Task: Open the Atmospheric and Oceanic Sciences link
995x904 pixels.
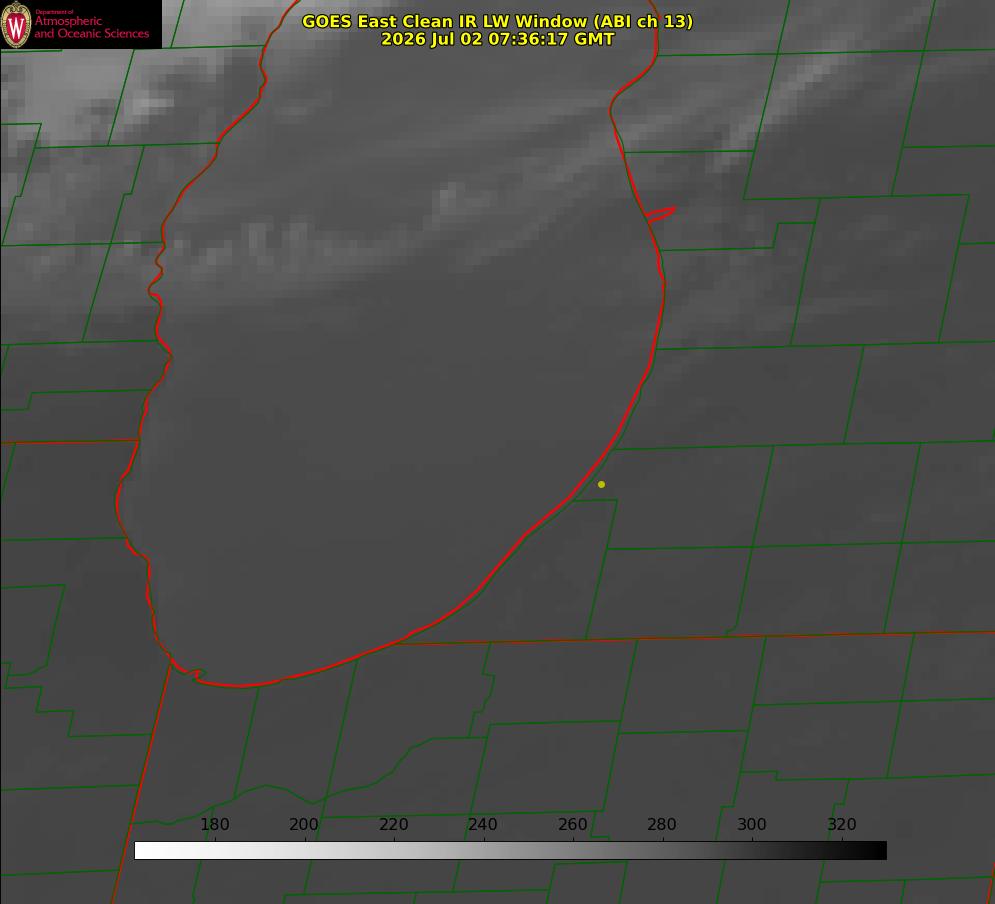Action: coord(91,27)
